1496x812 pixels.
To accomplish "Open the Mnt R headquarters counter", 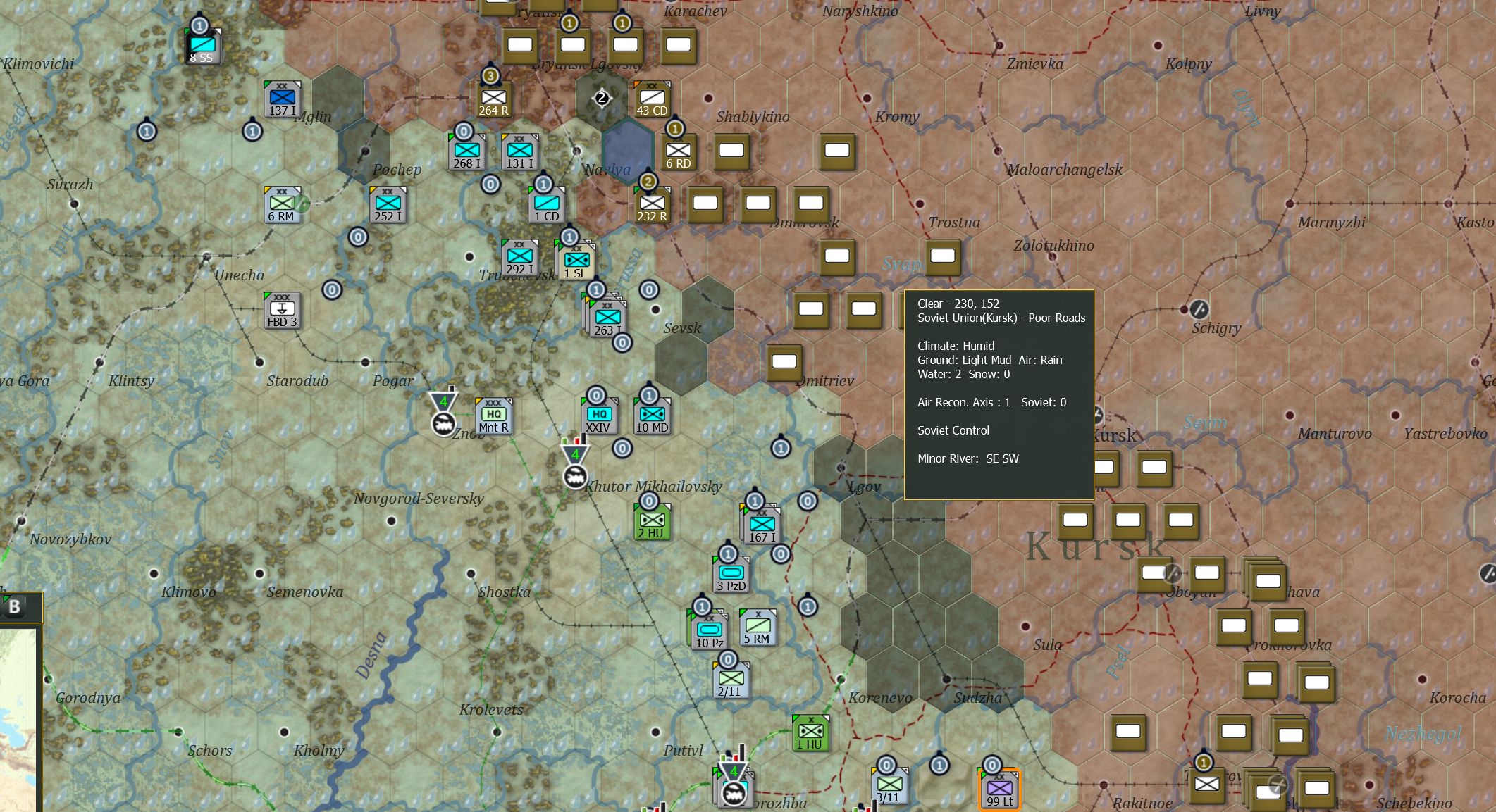I will [493, 416].
